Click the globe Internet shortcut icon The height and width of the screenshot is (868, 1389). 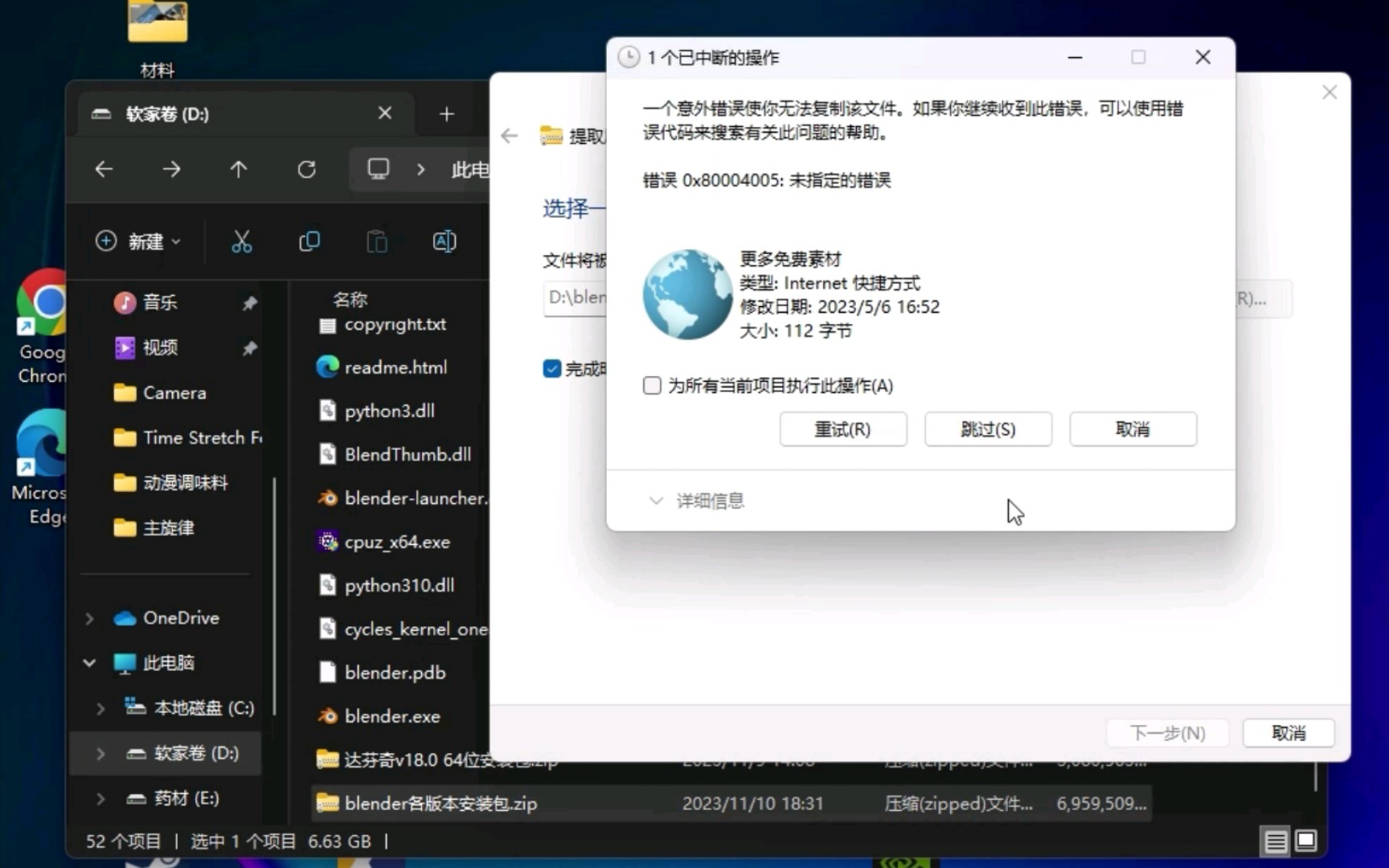688,294
